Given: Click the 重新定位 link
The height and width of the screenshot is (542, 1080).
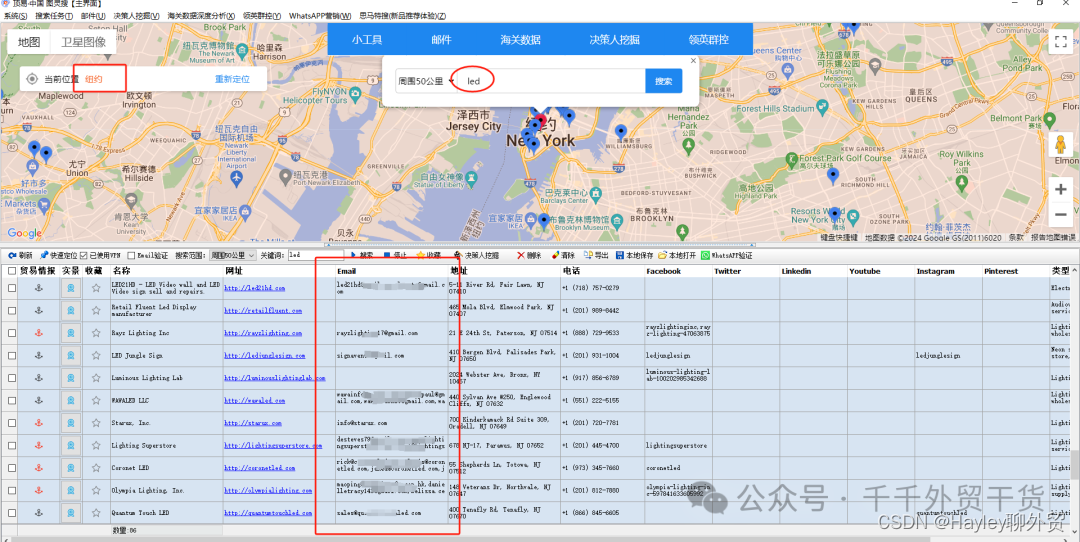Looking at the screenshot, I should click(232, 79).
